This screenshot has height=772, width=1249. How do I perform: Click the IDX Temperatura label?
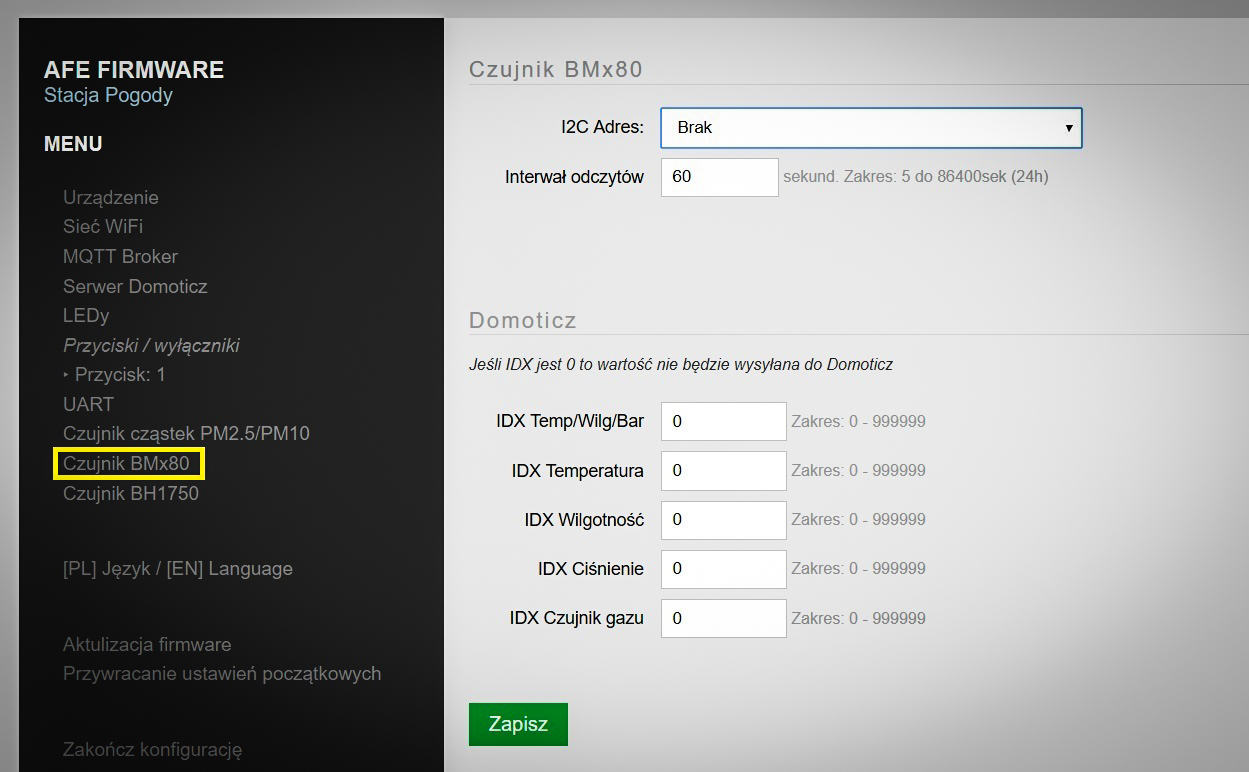(x=578, y=470)
